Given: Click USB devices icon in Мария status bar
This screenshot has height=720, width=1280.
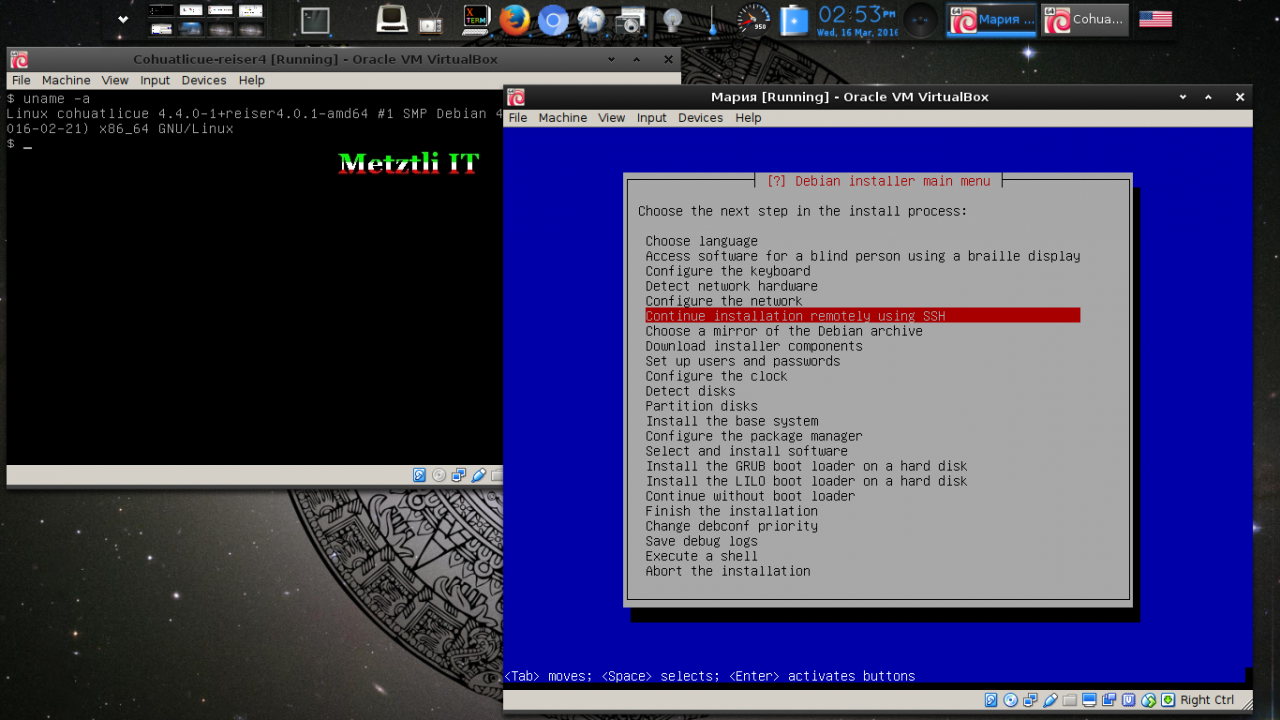Looking at the screenshot, I should 1050,700.
